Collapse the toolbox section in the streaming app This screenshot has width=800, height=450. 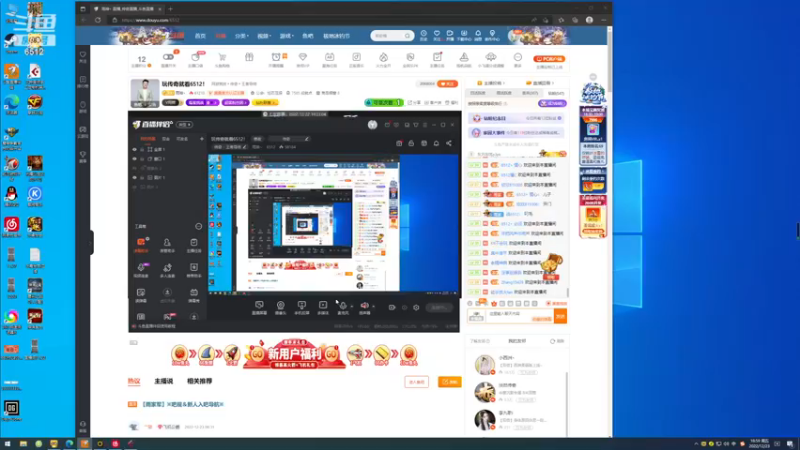click(x=198, y=226)
